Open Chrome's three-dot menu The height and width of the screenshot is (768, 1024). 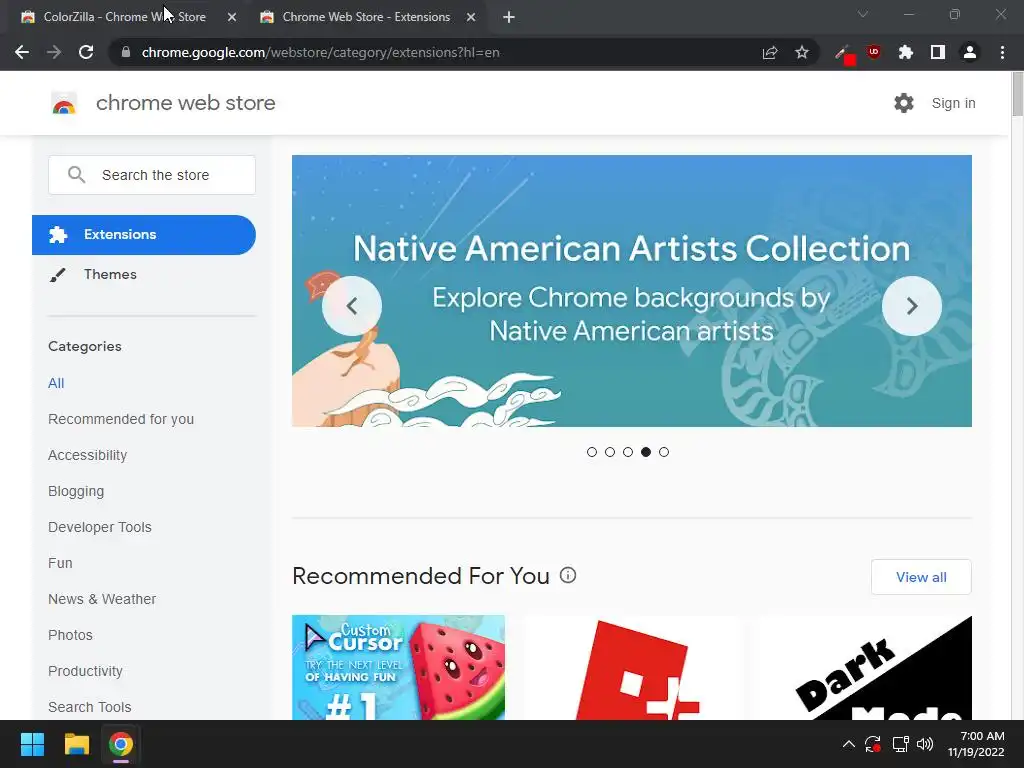click(x=1002, y=52)
